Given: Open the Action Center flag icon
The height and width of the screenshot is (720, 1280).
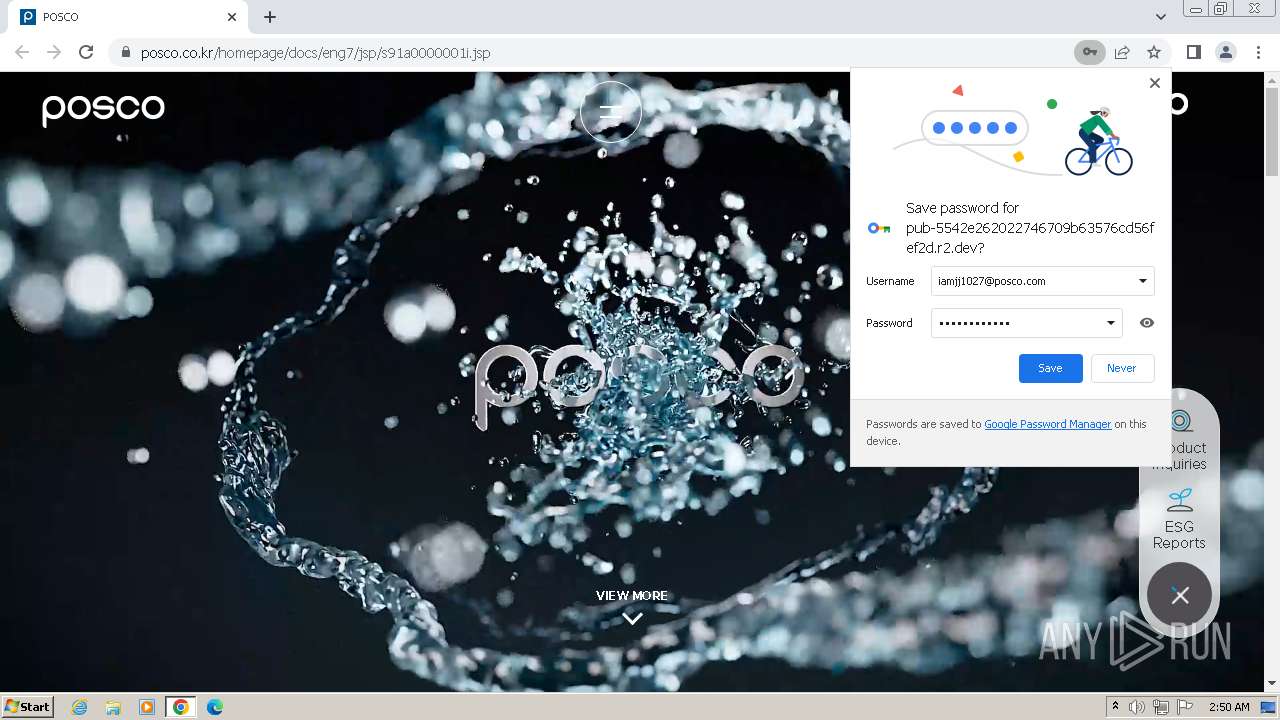Looking at the screenshot, I should [x=1185, y=707].
